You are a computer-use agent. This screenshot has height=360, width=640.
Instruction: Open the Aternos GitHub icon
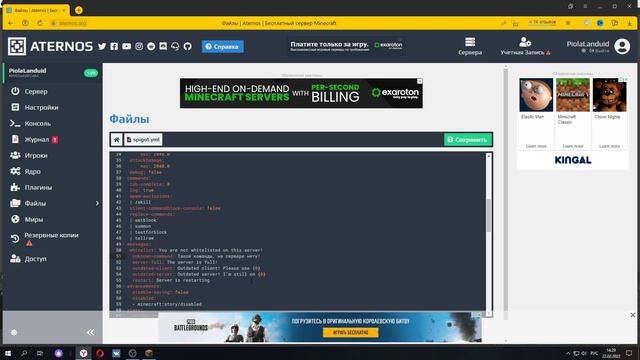click(187, 46)
